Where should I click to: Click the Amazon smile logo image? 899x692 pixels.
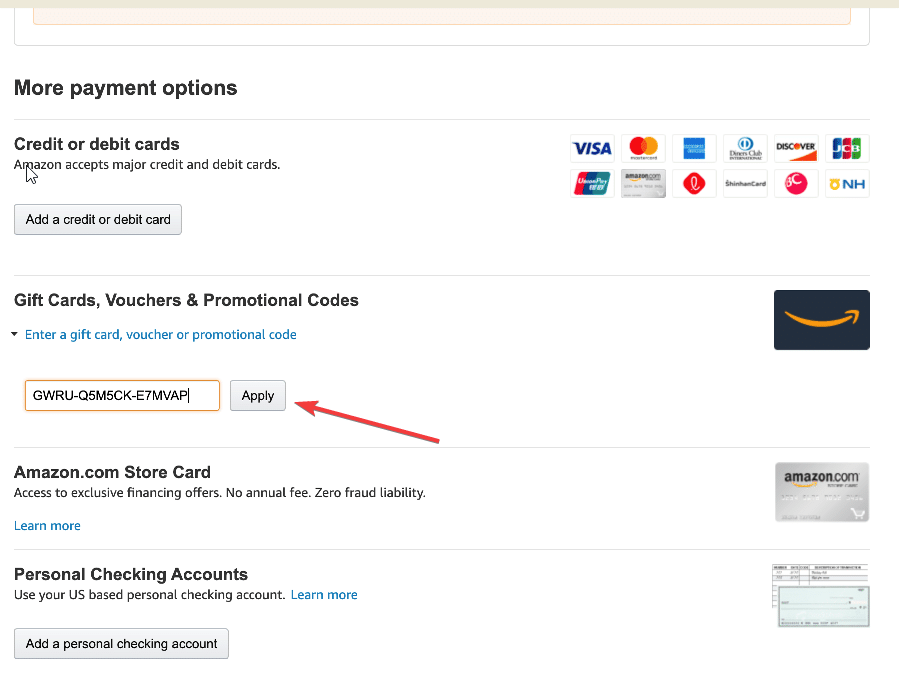[x=821, y=319]
